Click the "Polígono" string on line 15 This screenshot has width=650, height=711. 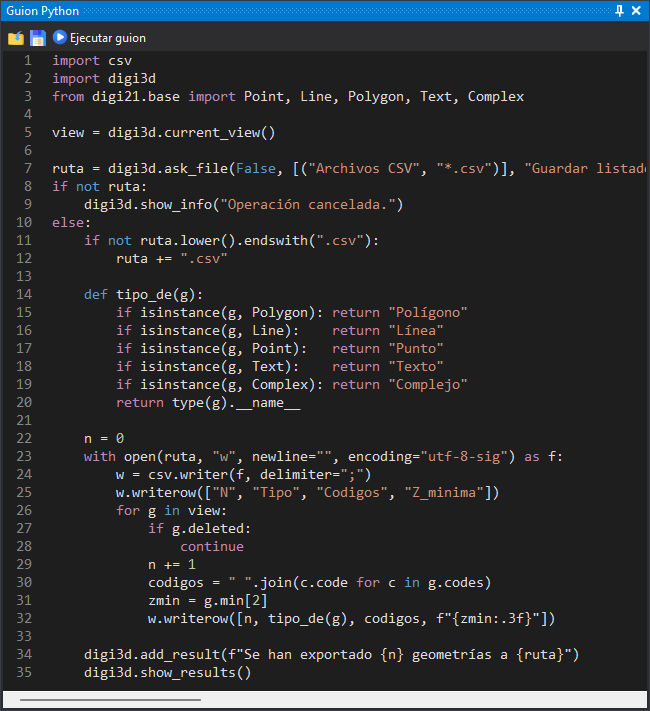(x=428, y=312)
